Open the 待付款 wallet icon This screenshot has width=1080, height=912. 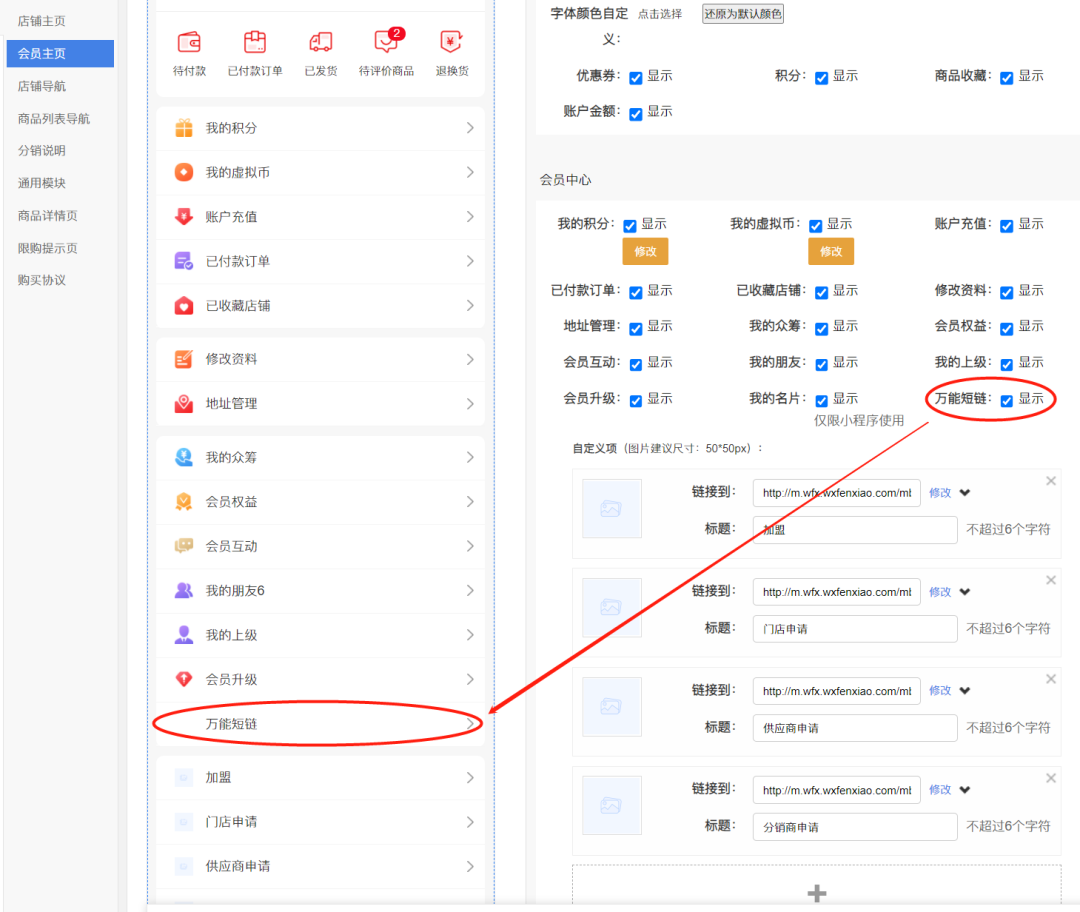[x=189, y=43]
